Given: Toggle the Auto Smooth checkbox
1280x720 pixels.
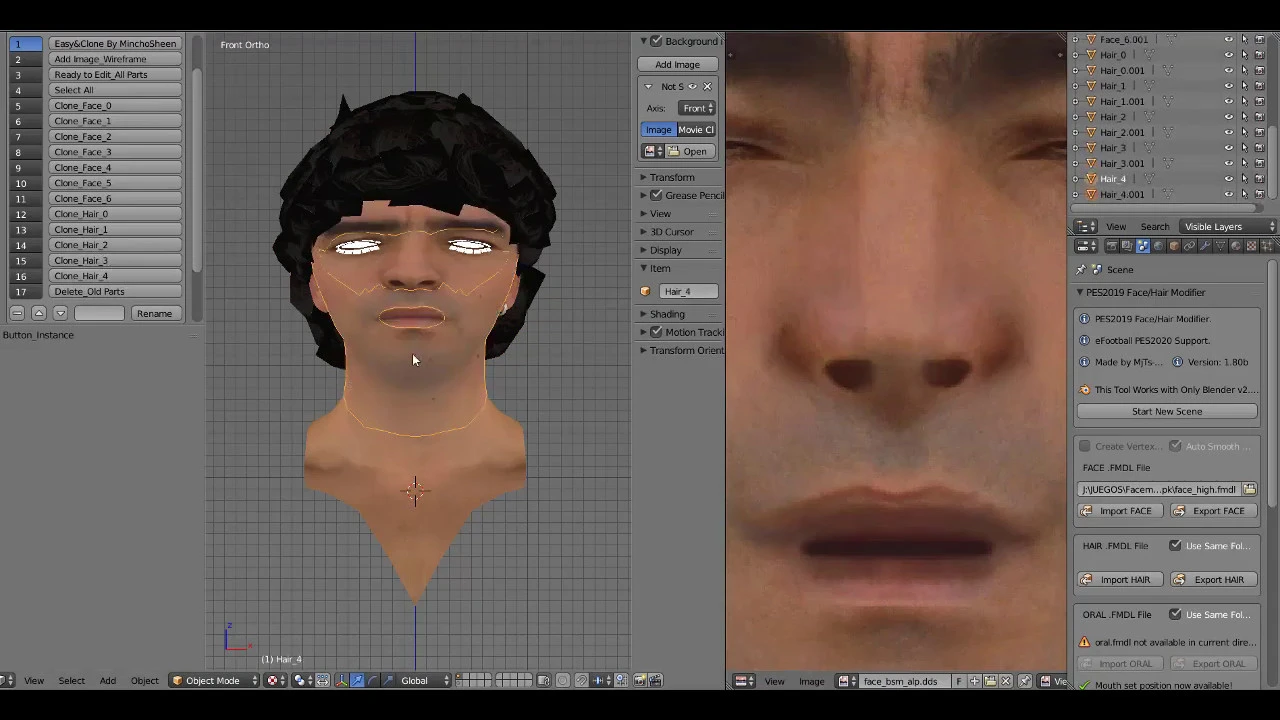Looking at the screenshot, I should click(1176, 446).
